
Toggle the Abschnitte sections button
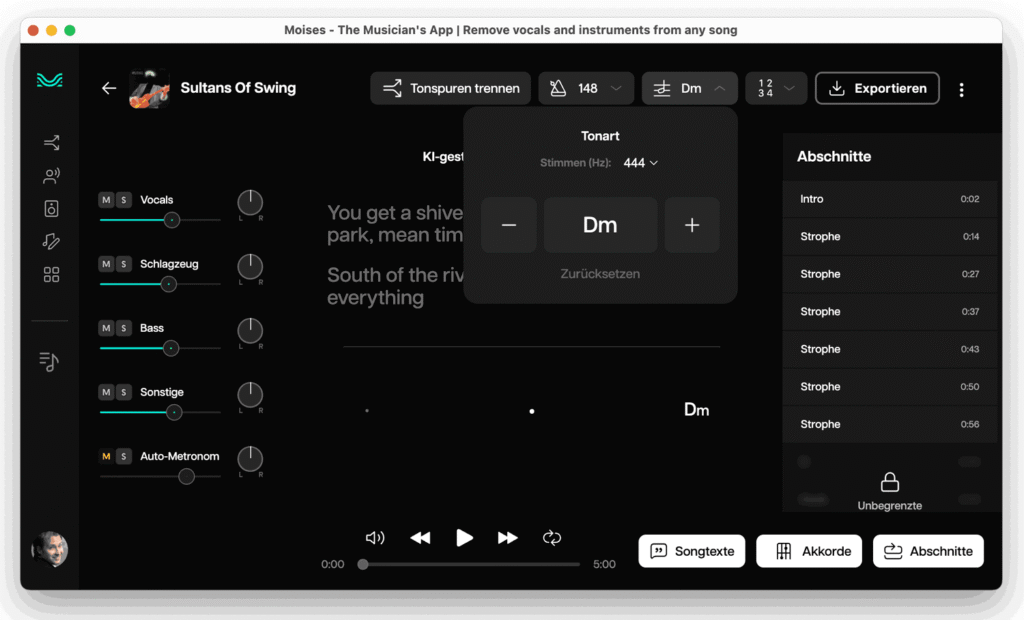pyautogui.click(x=928, y=551)
